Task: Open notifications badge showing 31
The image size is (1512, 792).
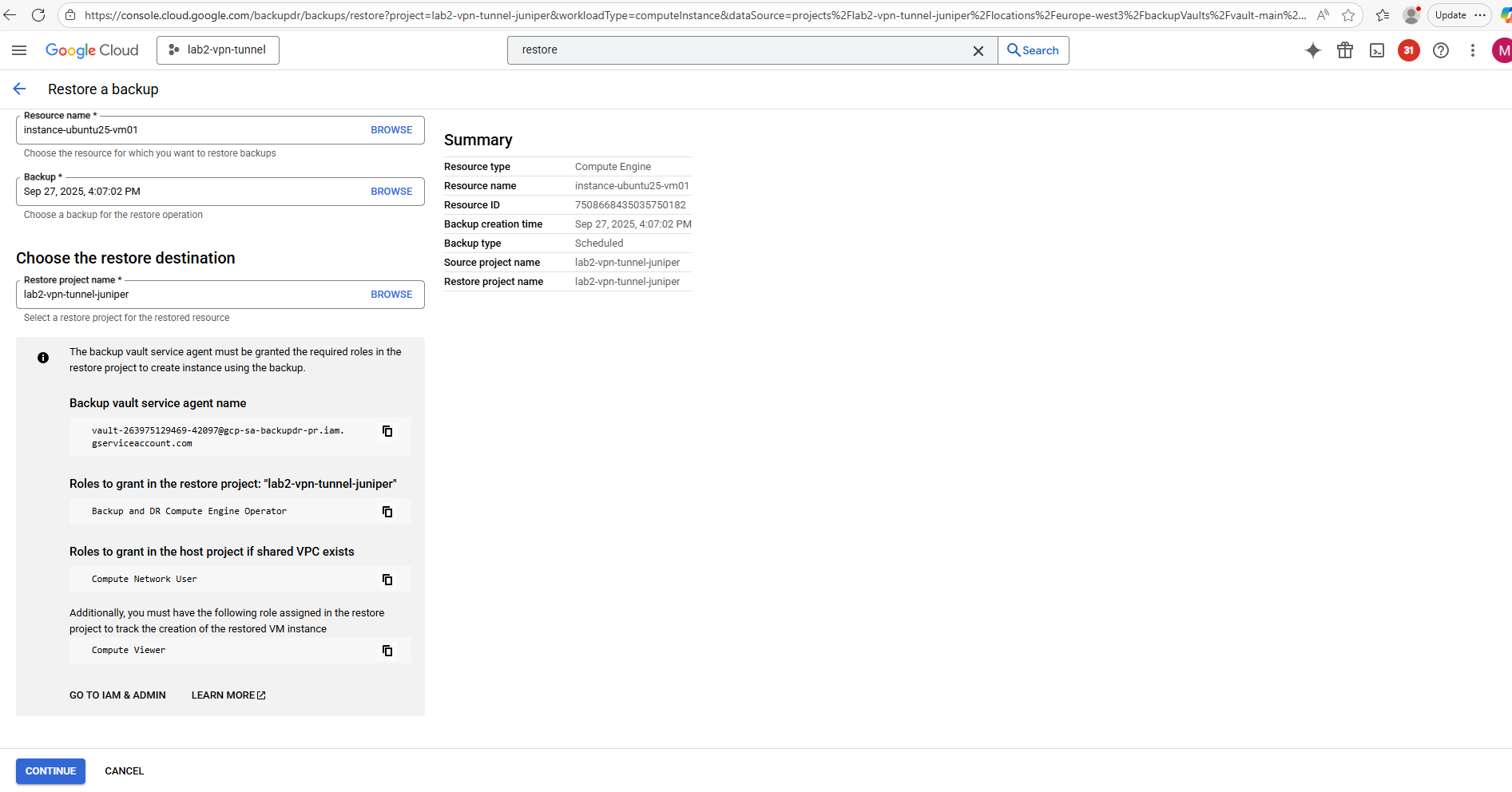Action: pyautogui.click(x=1408, y=50)
